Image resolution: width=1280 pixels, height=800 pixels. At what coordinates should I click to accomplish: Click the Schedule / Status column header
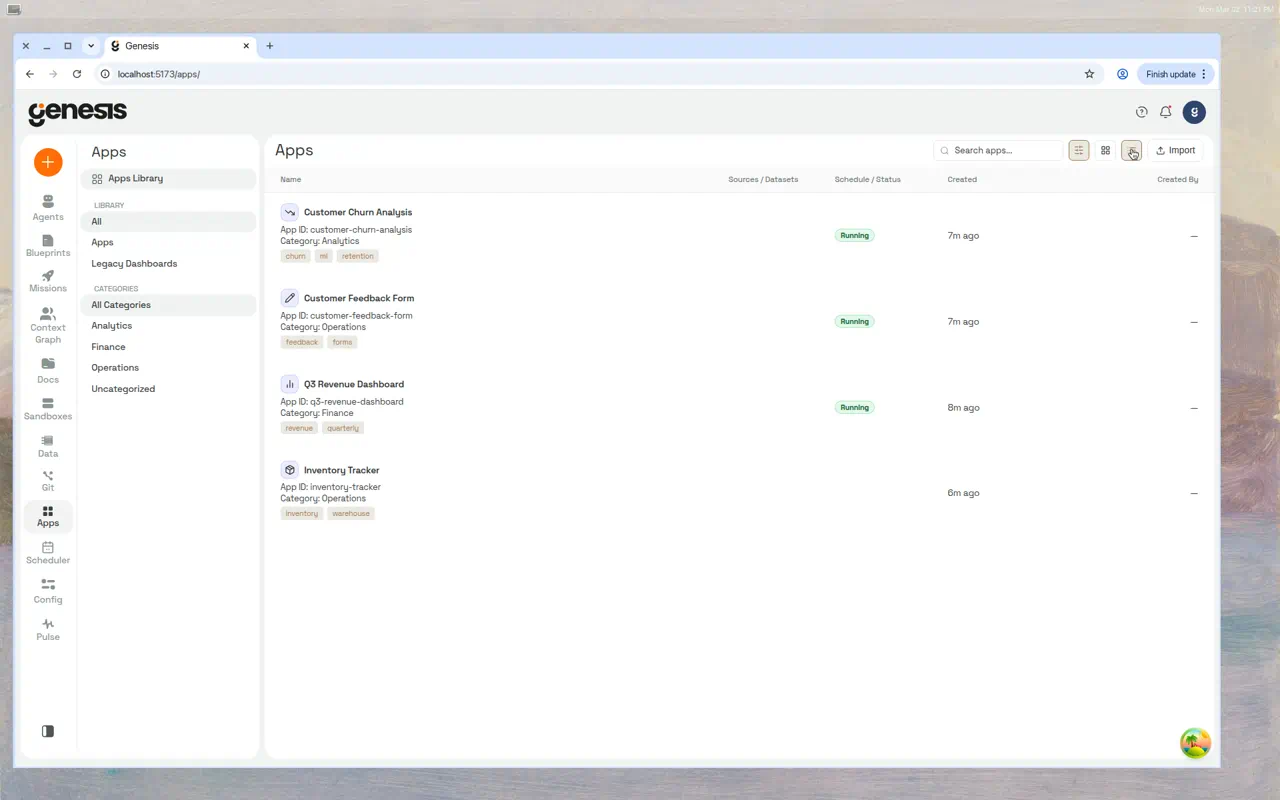click(868, 180)
